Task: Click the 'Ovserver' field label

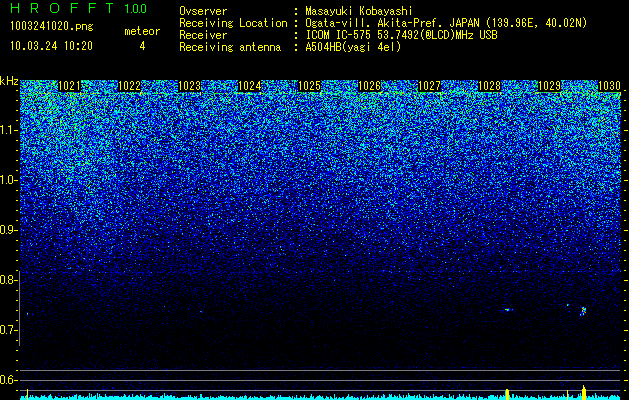Action: (x=203, y=11)
